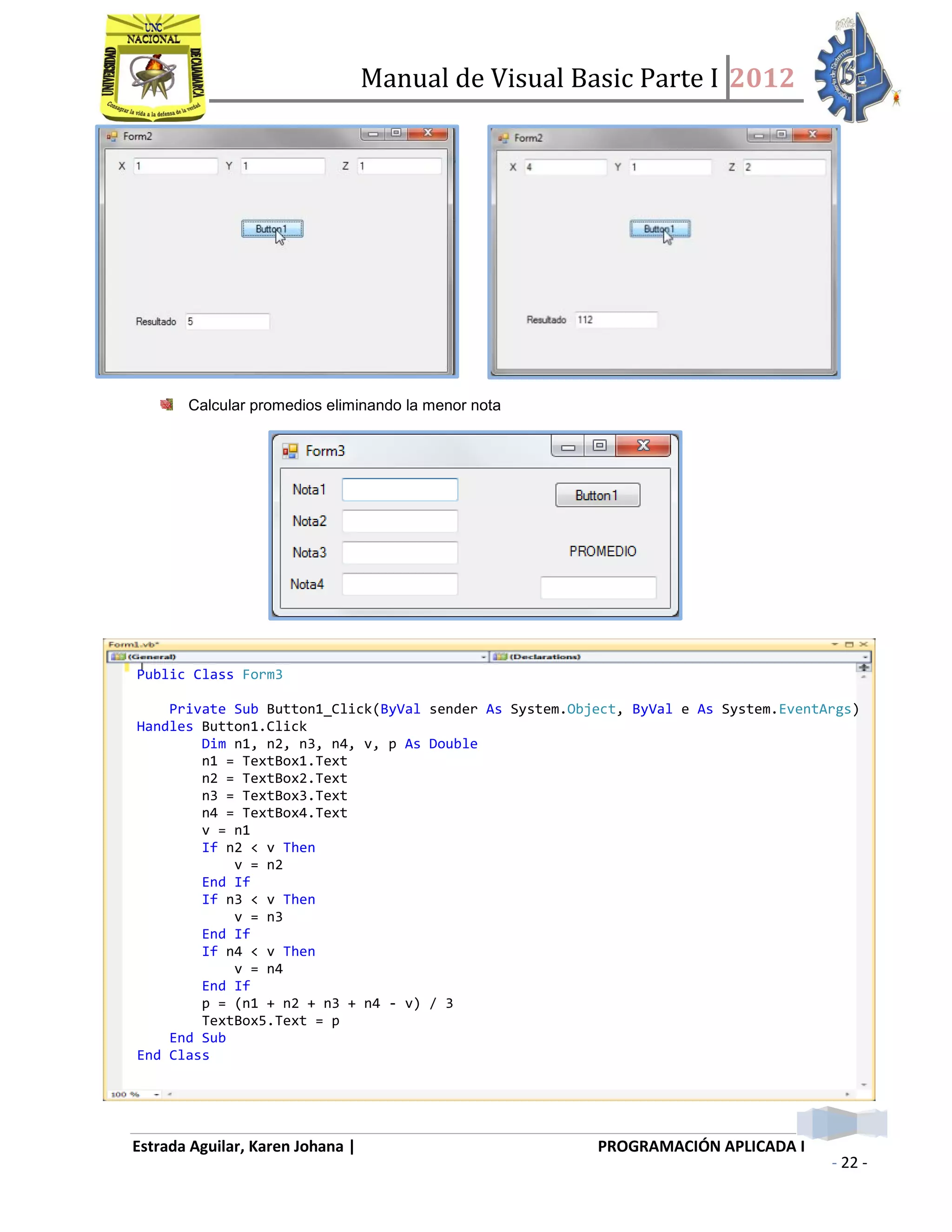Click the Form3 window app icon

click(x=290, y=450)
